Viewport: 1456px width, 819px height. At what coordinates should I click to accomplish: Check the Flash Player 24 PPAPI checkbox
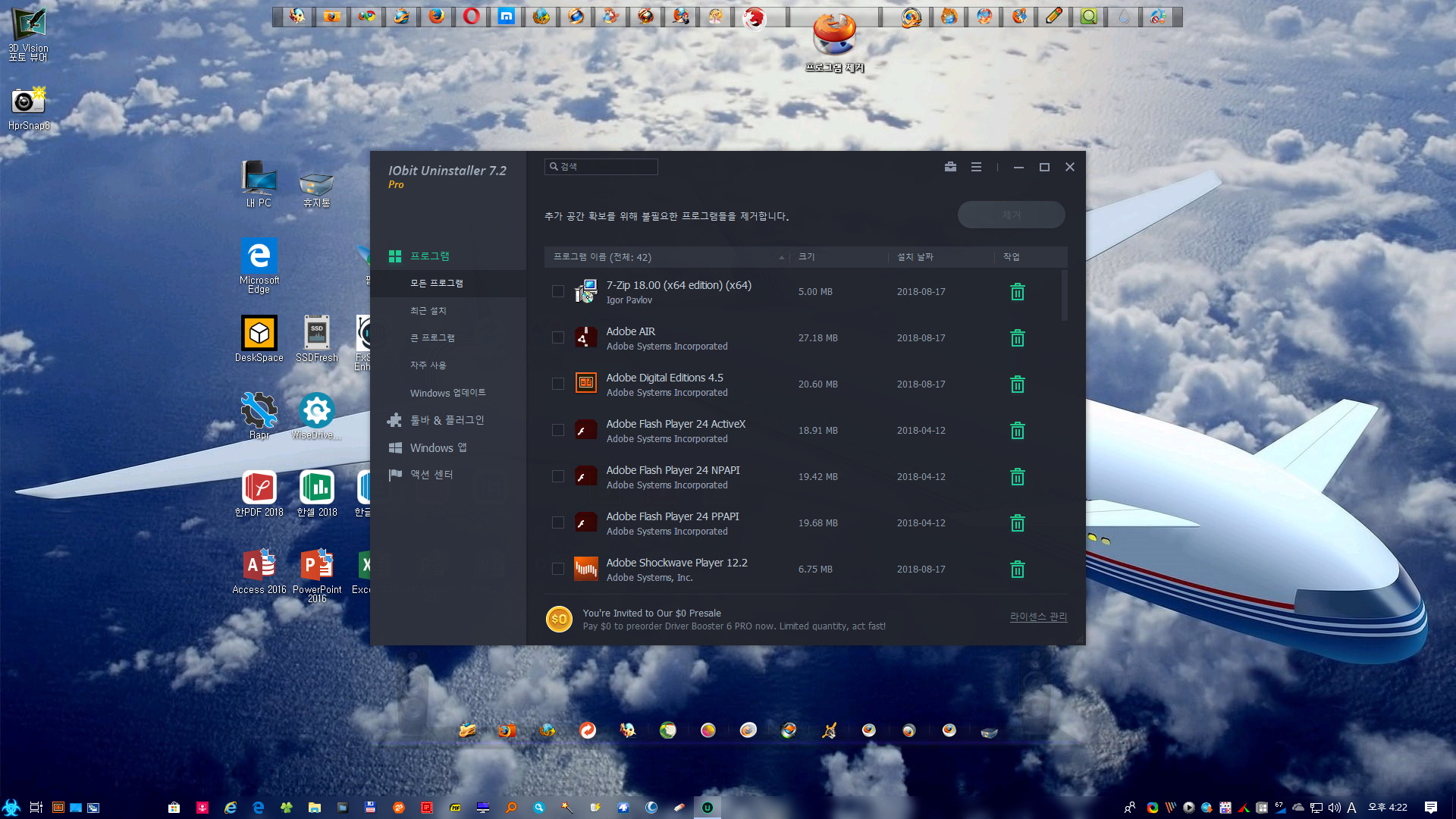pos(558,522)
